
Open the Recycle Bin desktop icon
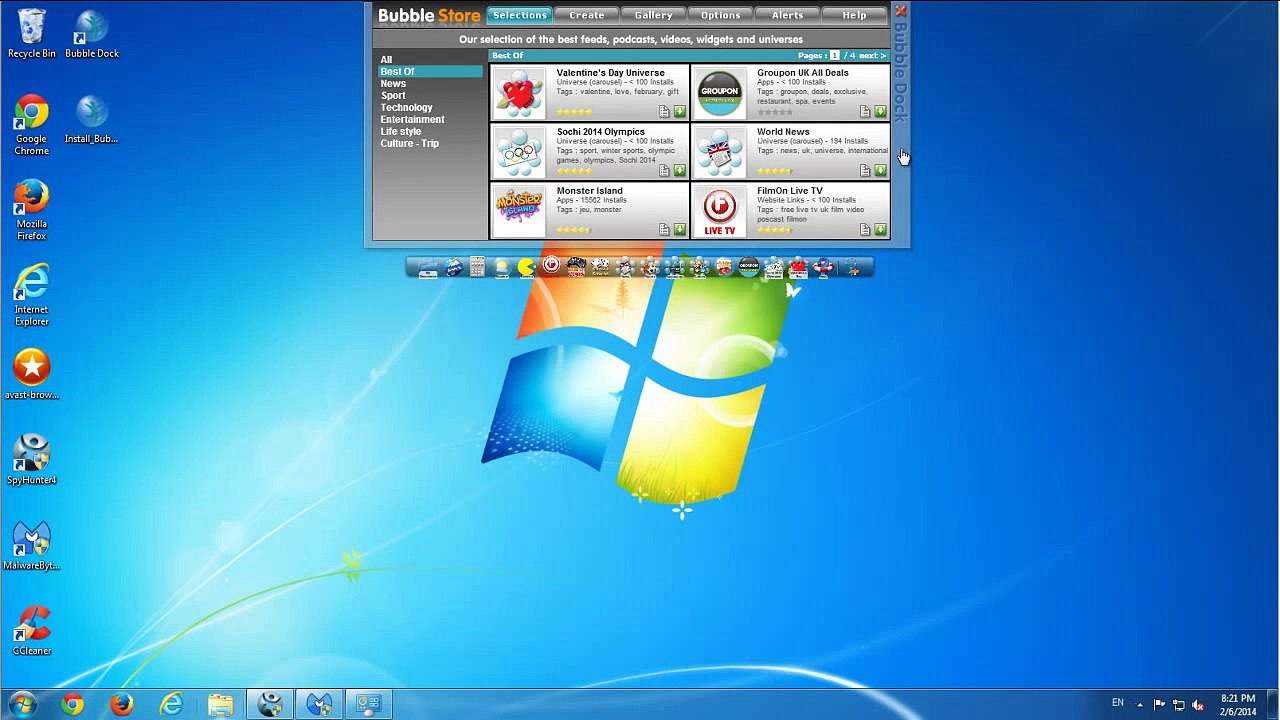pos(32,34)
